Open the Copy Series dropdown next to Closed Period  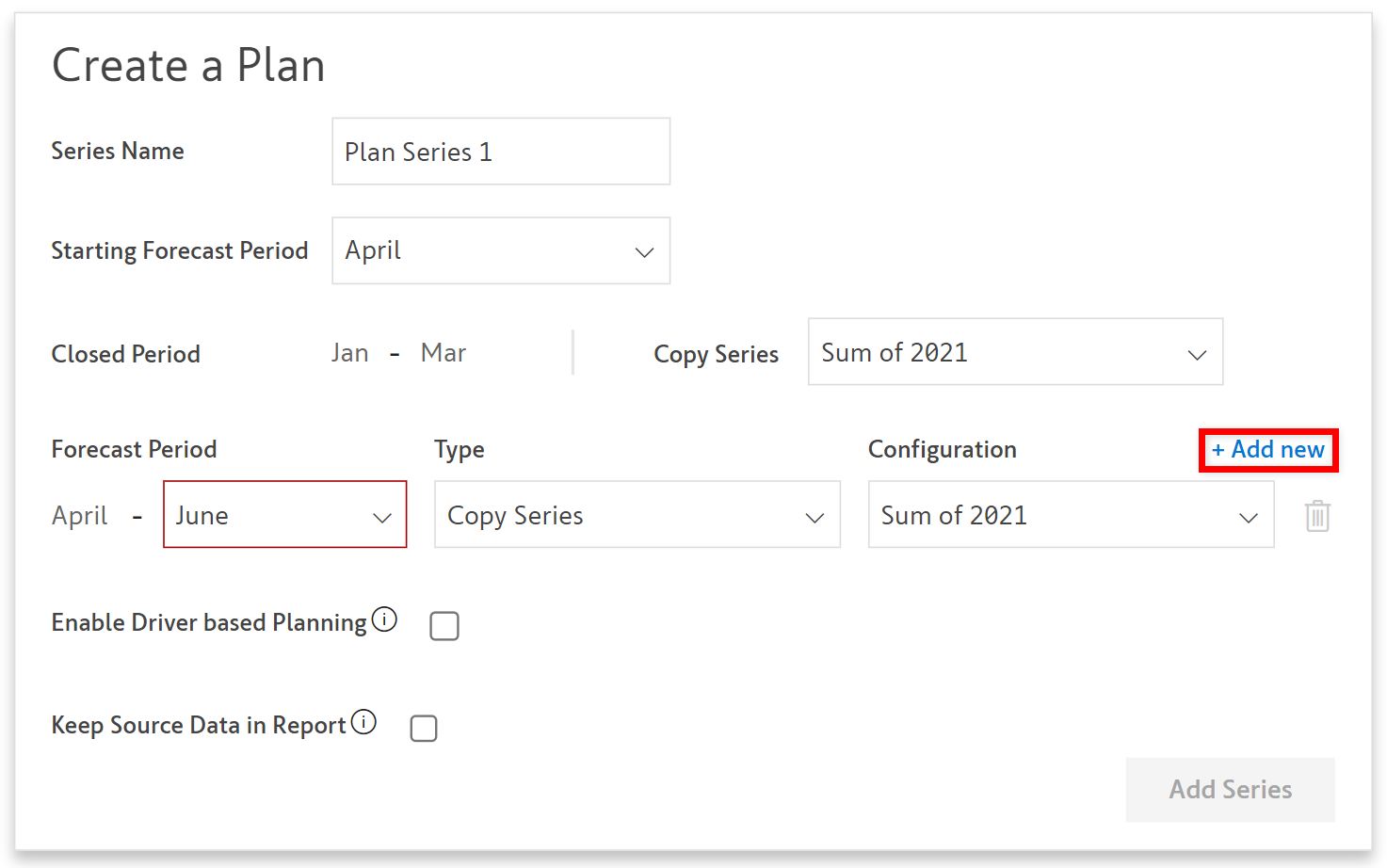tap(1014, 352)
